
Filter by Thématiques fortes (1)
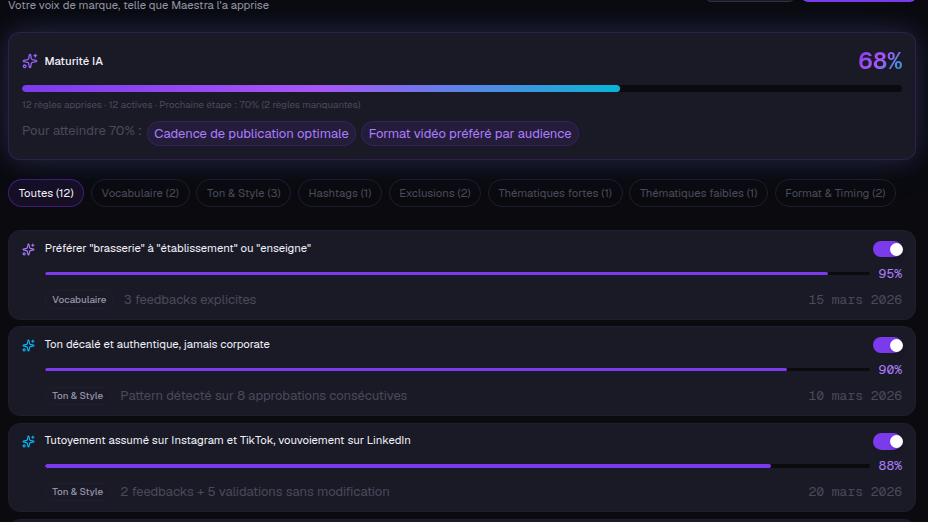[555, 193]
